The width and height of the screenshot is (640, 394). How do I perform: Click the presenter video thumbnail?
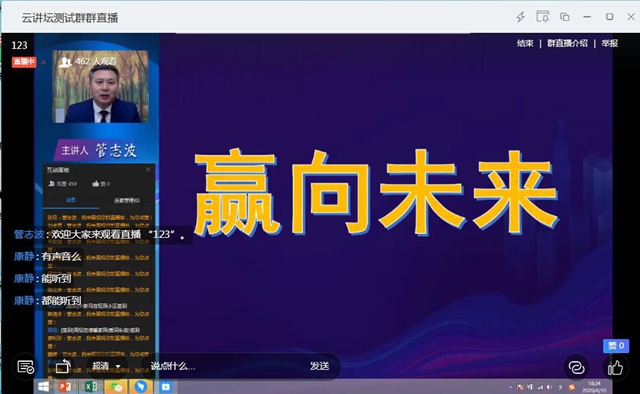[x=100, y=87]
